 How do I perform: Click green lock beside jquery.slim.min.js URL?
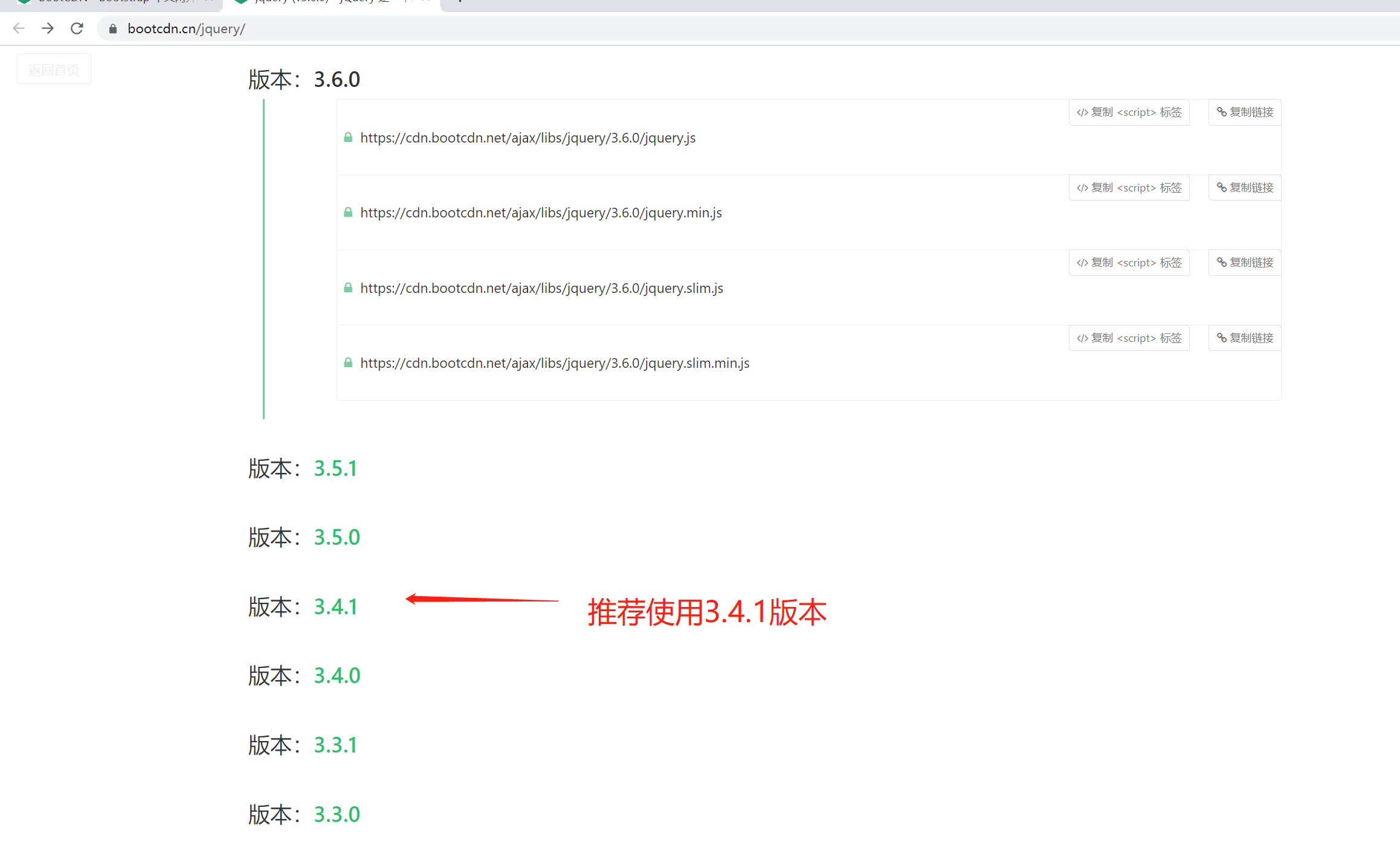[x=348, y=363]
